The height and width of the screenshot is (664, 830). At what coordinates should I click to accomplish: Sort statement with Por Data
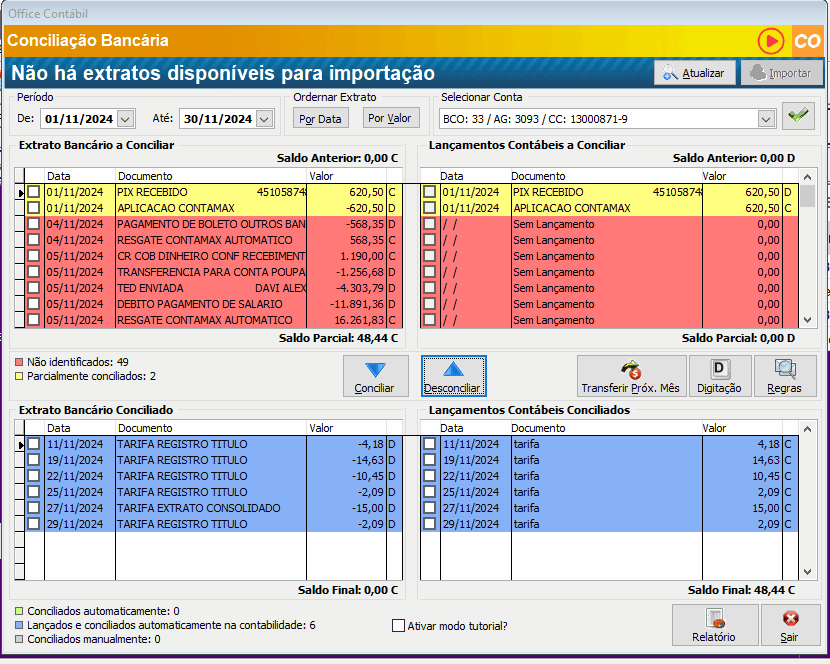[321, 119]
